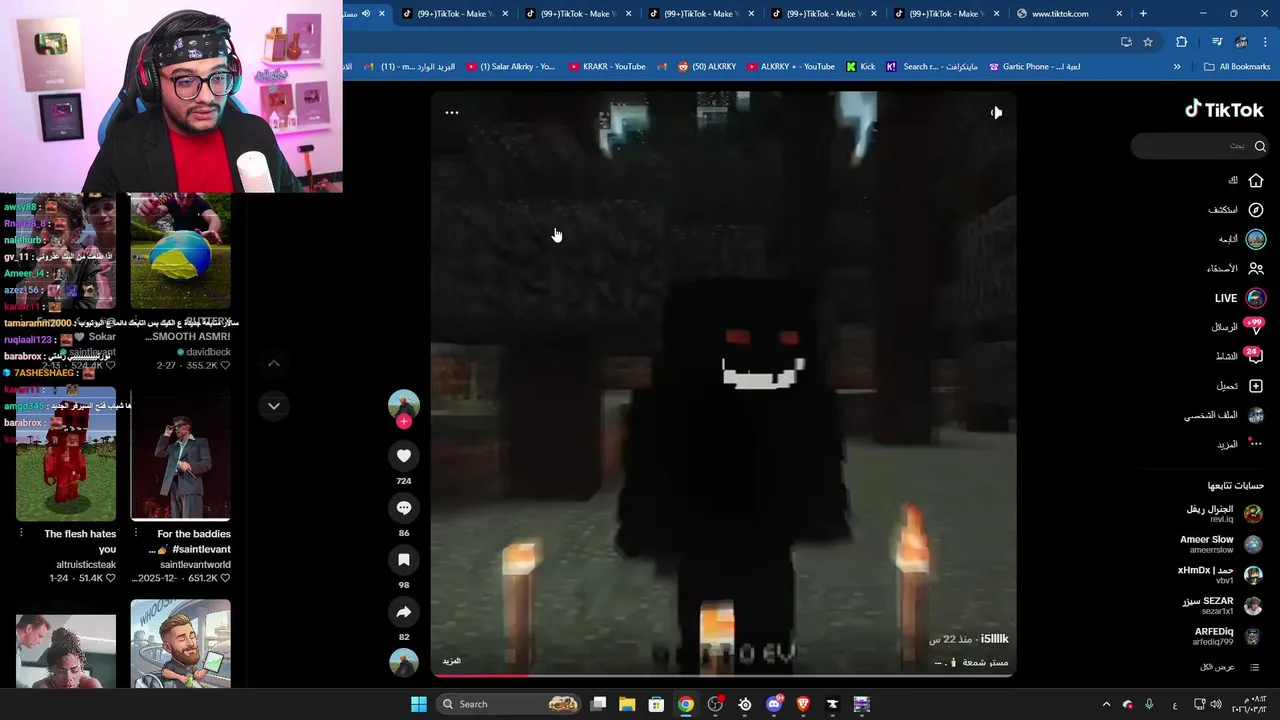
Task: Open followed account ending in revl.iq
Action: (1224, 514)
